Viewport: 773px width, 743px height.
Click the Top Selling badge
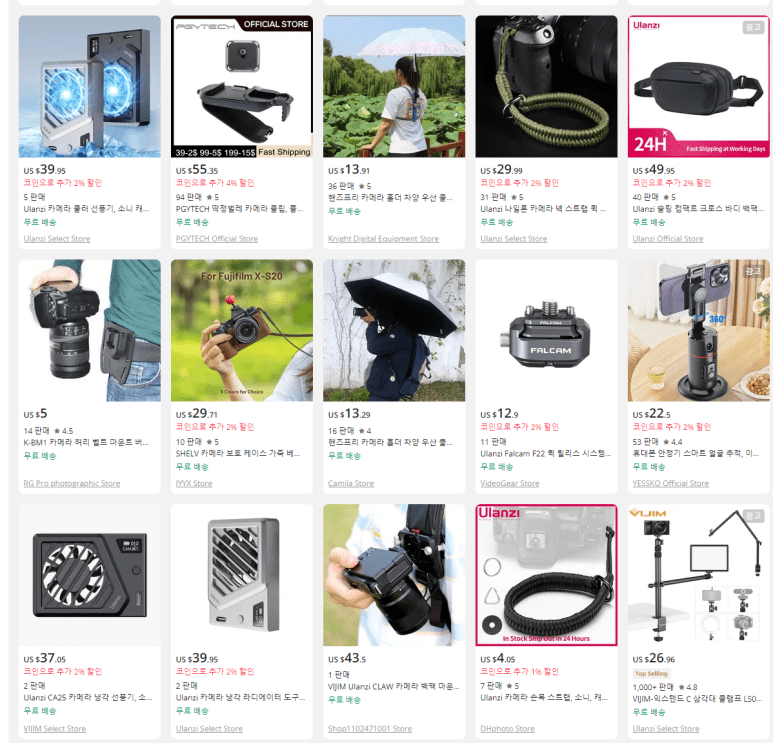(651, 673)
